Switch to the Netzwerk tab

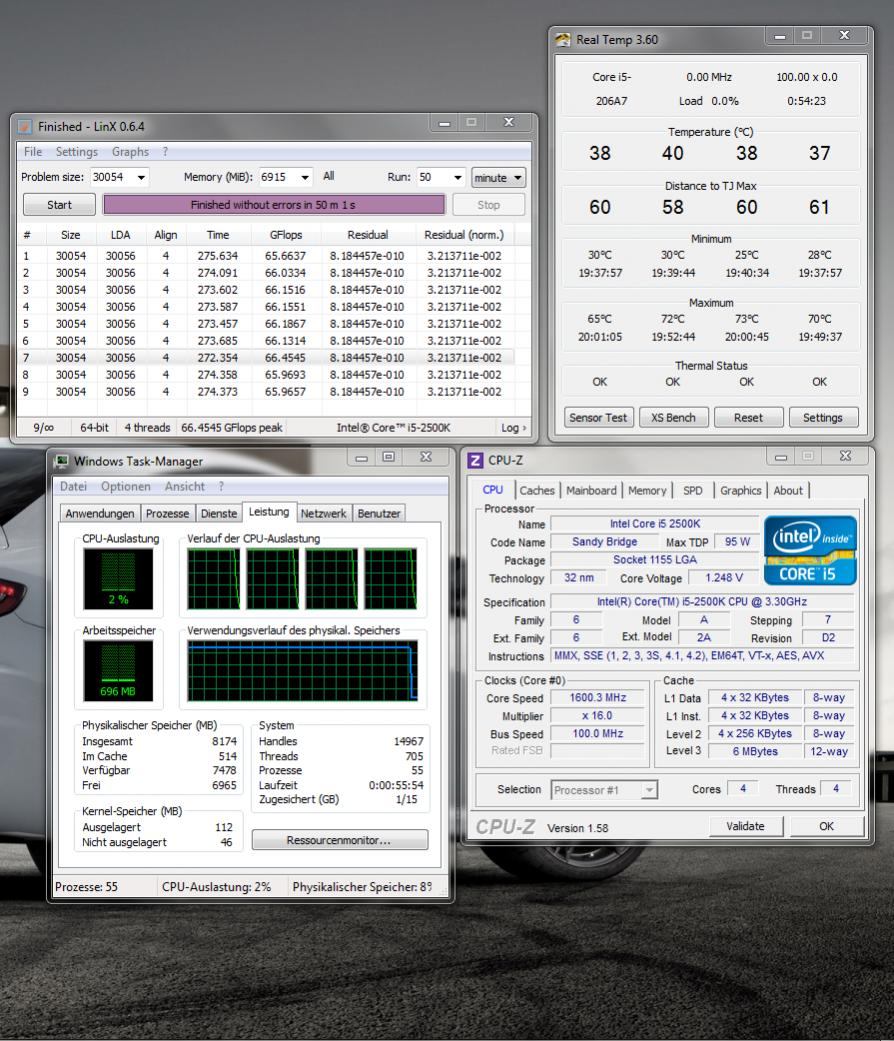[x=323, y=513]
